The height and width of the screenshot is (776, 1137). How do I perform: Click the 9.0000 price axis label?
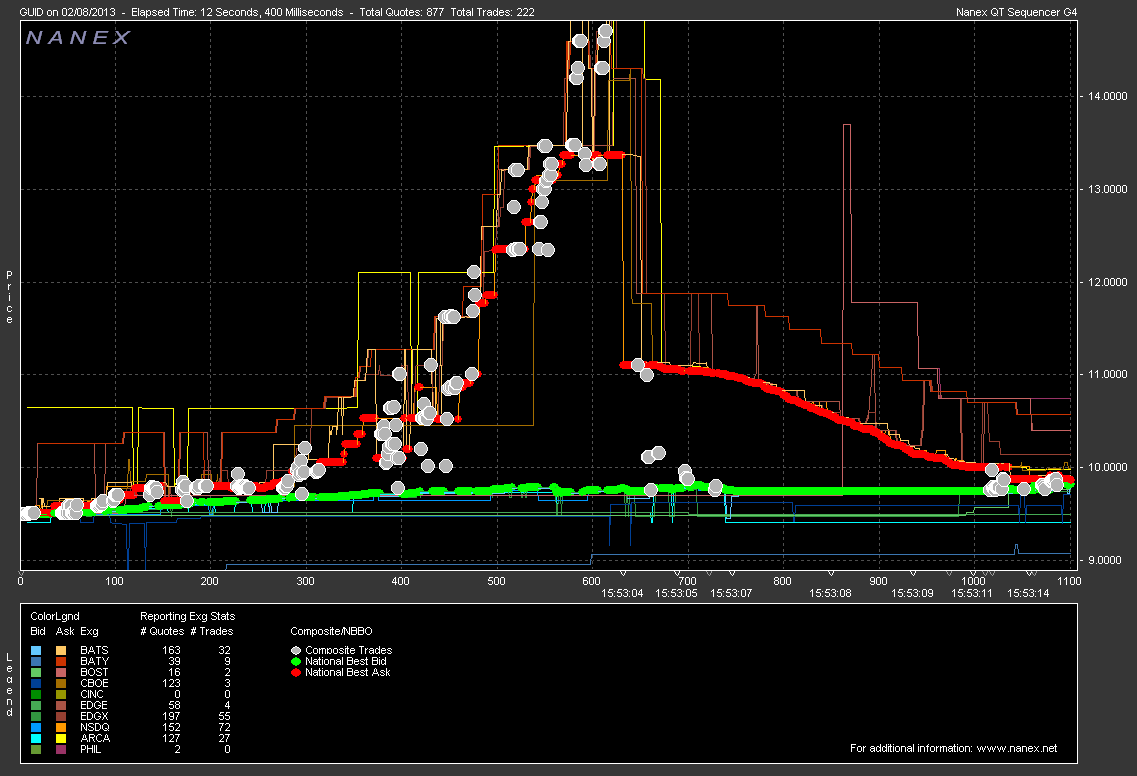[x=1104, y=560]
